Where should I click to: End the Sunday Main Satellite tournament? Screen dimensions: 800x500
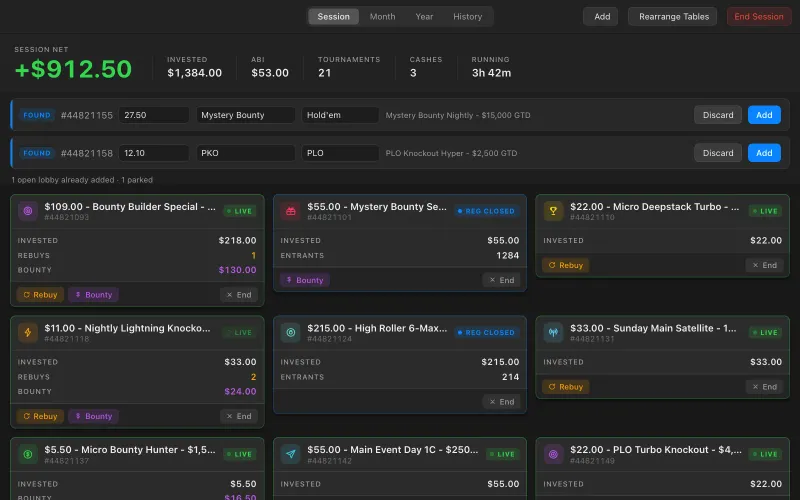pyautogui.click(x=764, y=387)
